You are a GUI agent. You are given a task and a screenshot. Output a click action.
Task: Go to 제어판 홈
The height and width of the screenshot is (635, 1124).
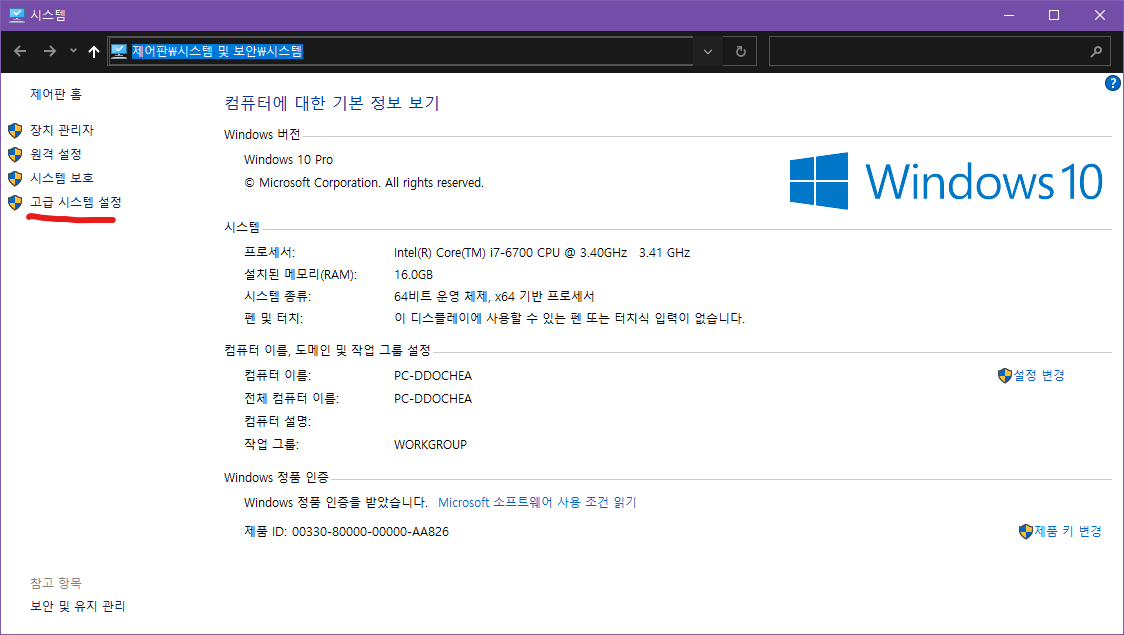56,94
